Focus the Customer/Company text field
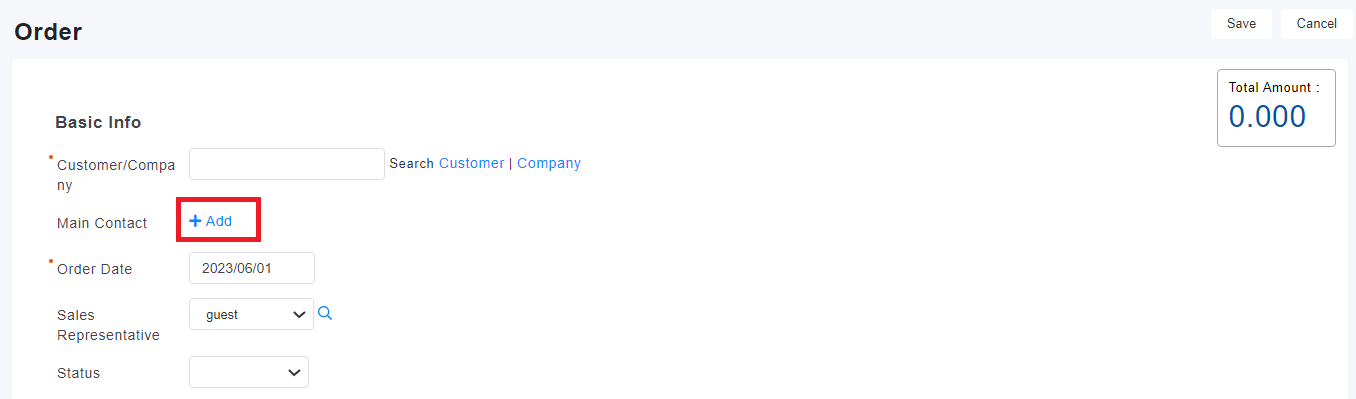 point(287,164)
